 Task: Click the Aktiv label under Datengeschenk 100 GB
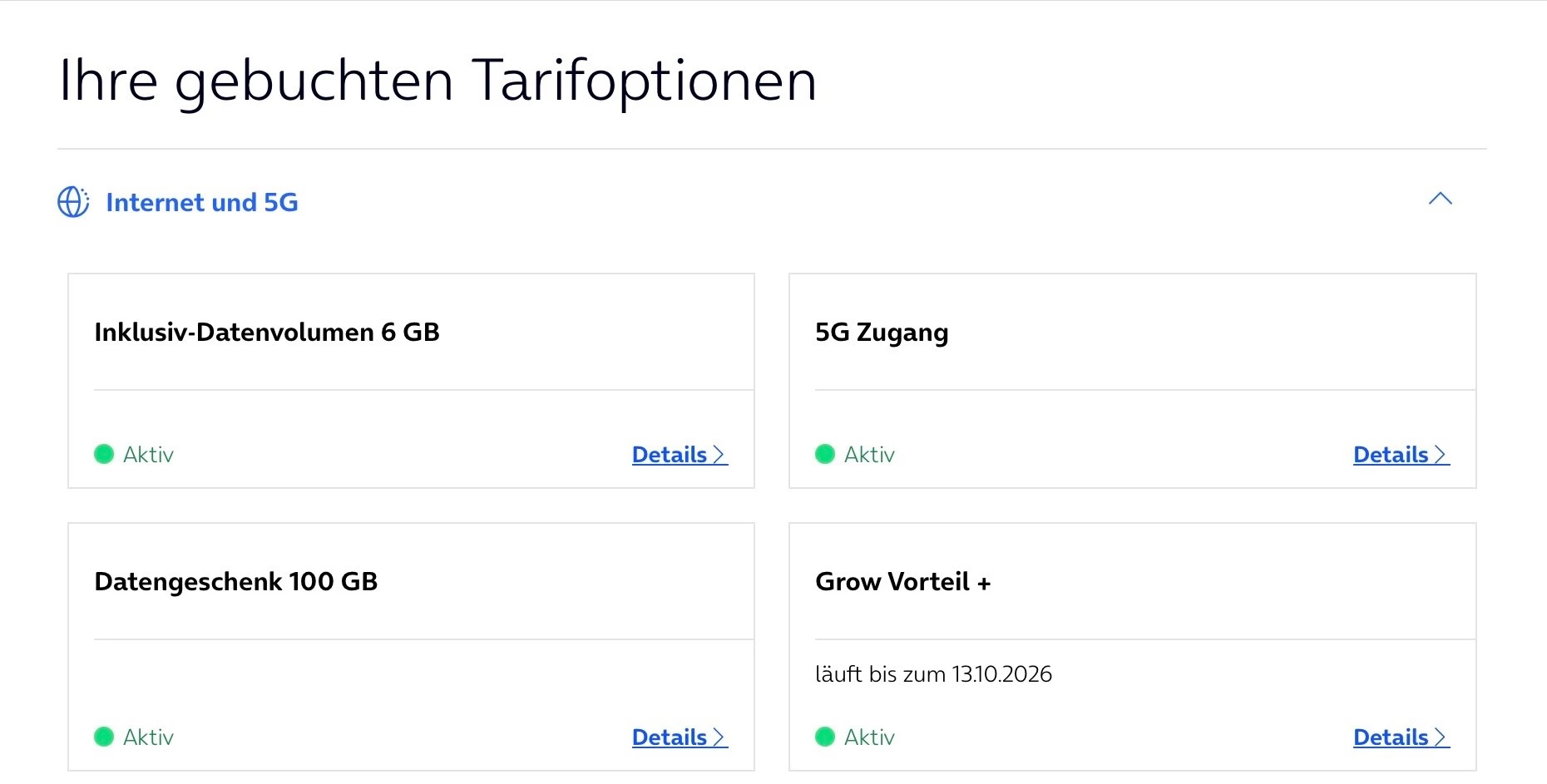[148, 737]
